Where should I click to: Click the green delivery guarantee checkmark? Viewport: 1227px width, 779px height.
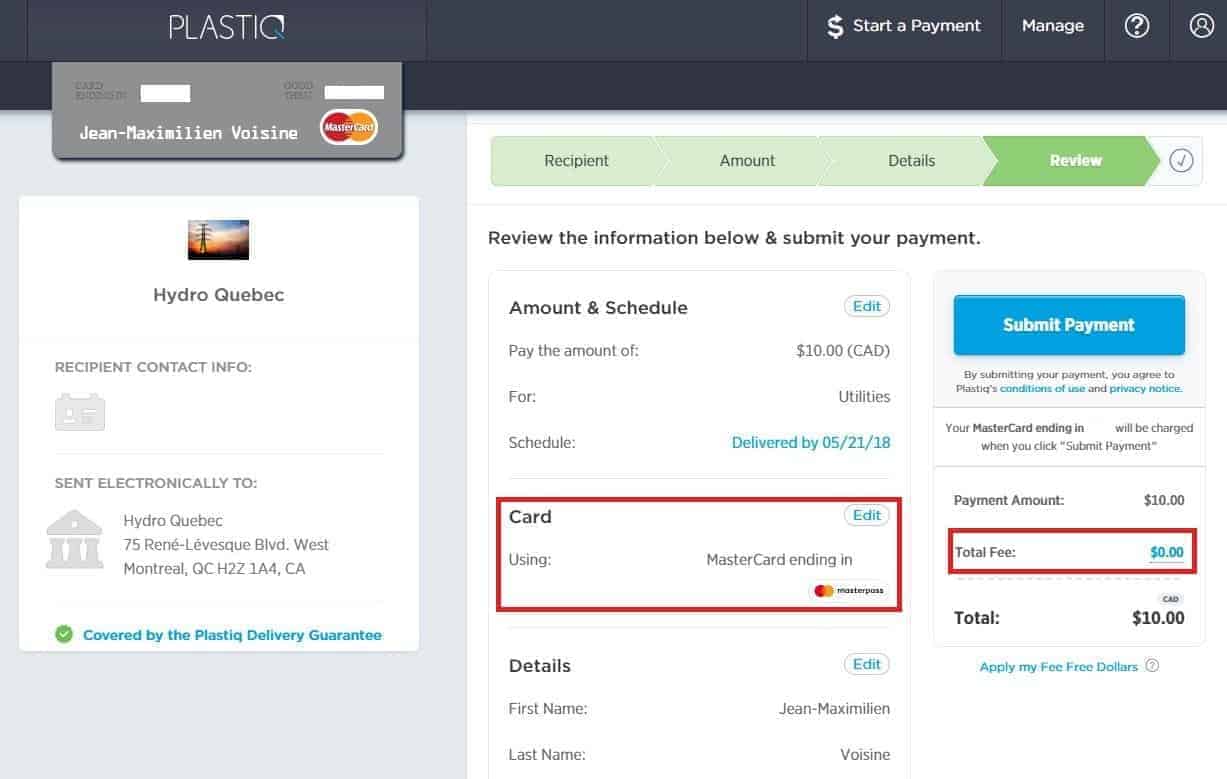[x=64, y=634]
